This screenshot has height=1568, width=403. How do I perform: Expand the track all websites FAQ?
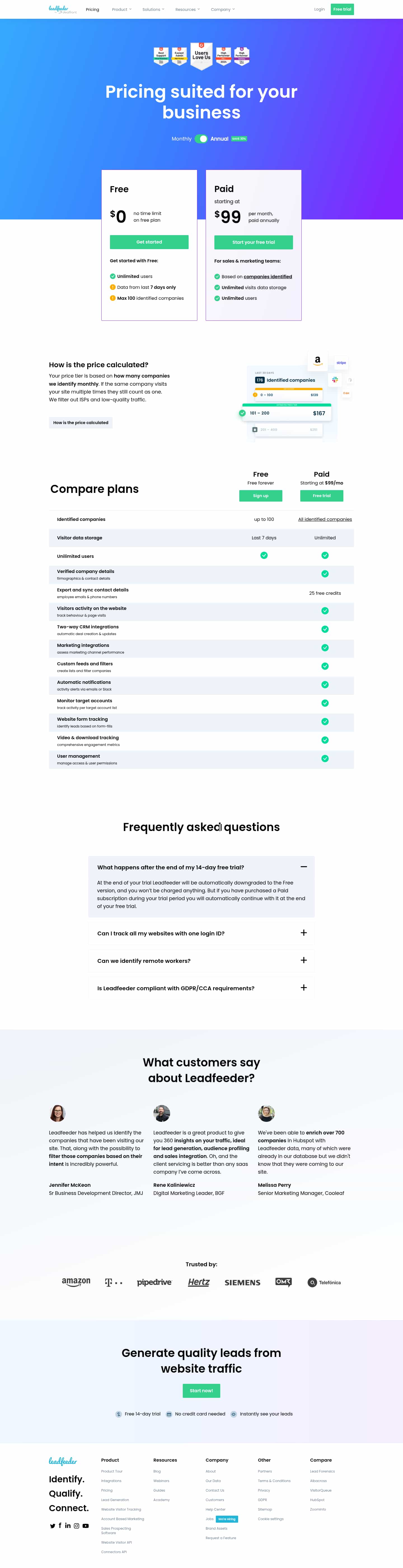pos(303,933)
